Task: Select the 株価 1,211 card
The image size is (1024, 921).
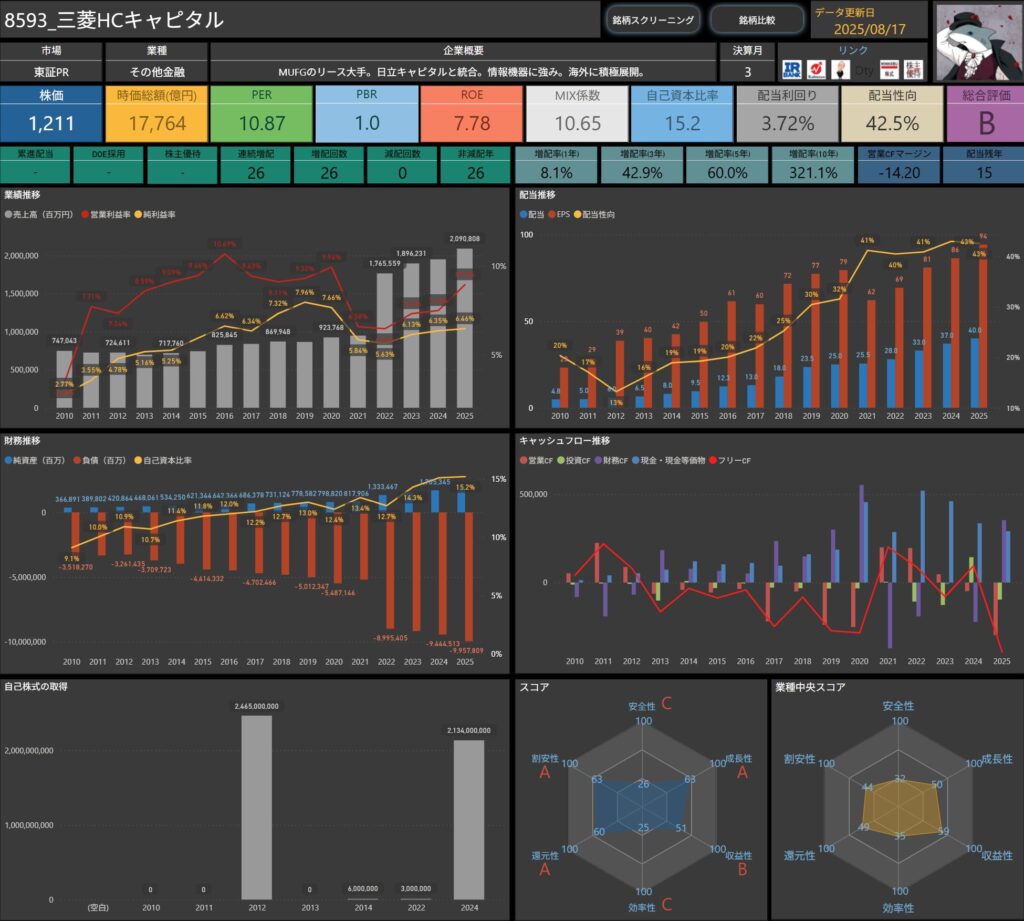Action: click(51, 114)
